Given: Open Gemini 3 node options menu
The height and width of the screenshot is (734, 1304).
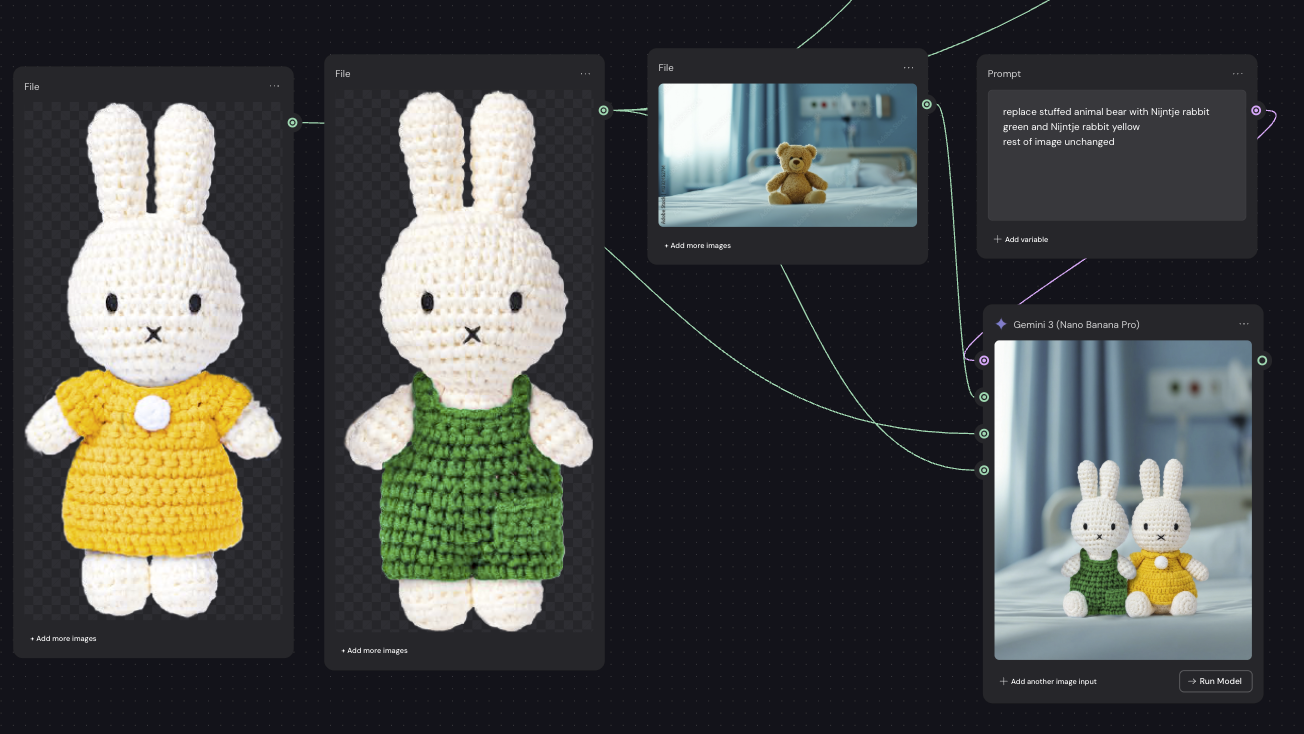Looking at the screenshot, I should (x=1244, y=324).
